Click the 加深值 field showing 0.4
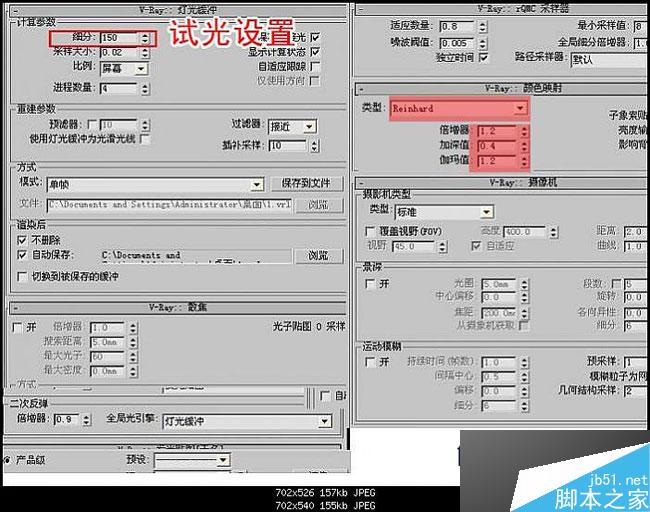This screenshot has width=650, height=512. (497, 146)
